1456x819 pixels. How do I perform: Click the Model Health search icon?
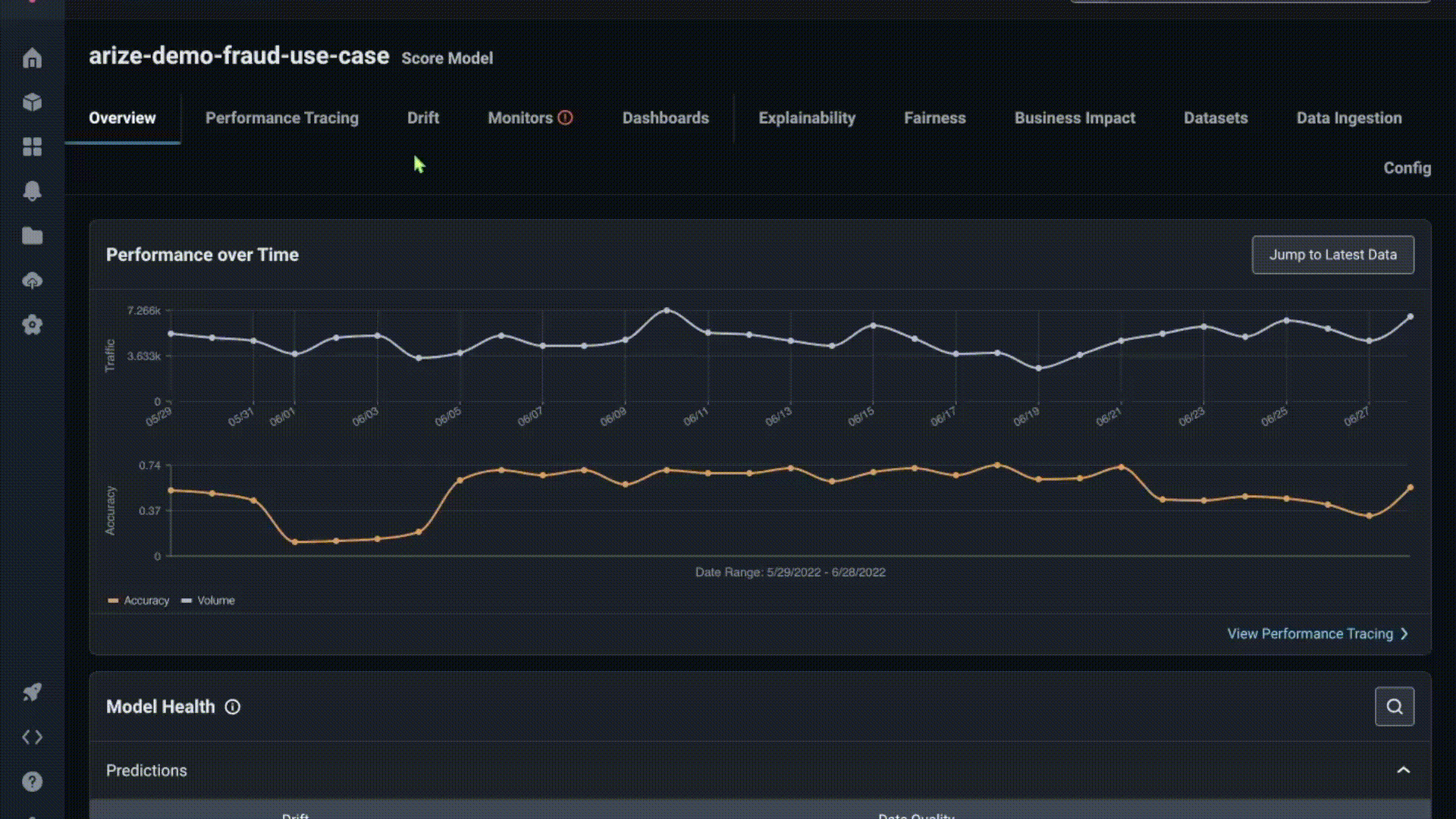(x=1394, y=707)
